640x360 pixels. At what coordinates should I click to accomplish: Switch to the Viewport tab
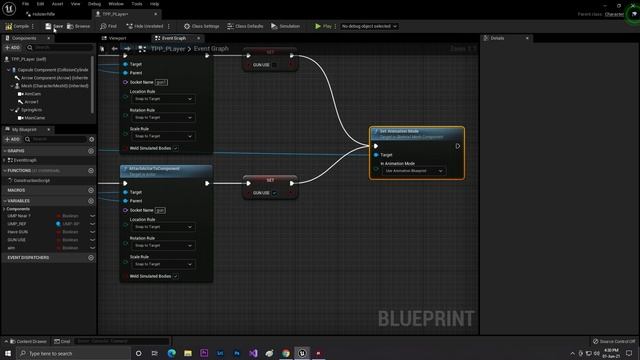(x=117, y=38)
